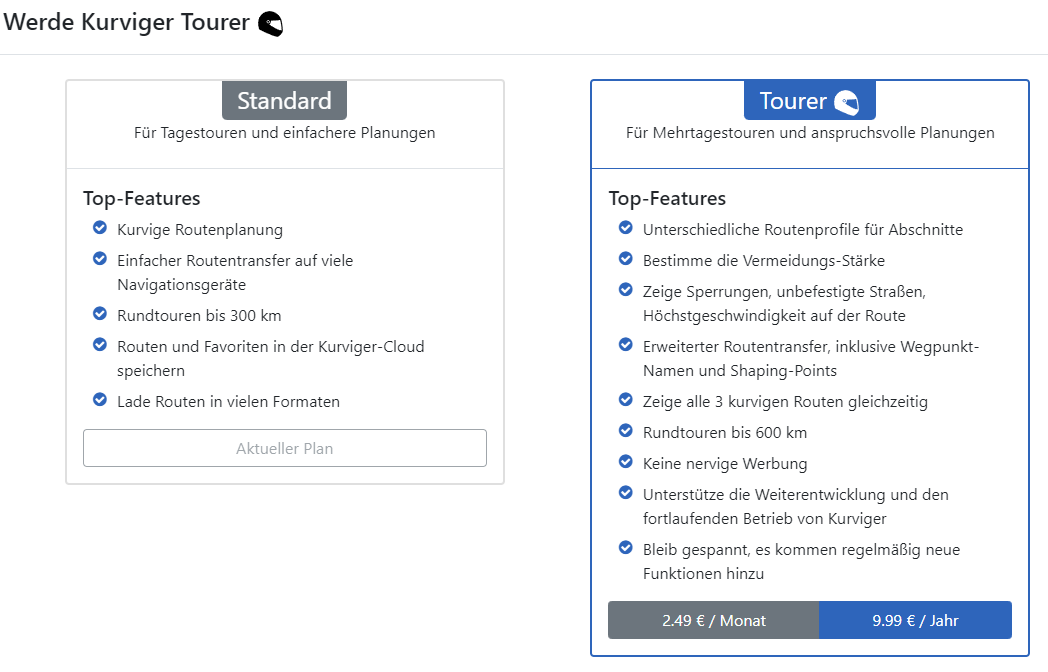Click Top-Features heading in Standard card
This screenshot has height=672, width=1048.
click(141, 198)
